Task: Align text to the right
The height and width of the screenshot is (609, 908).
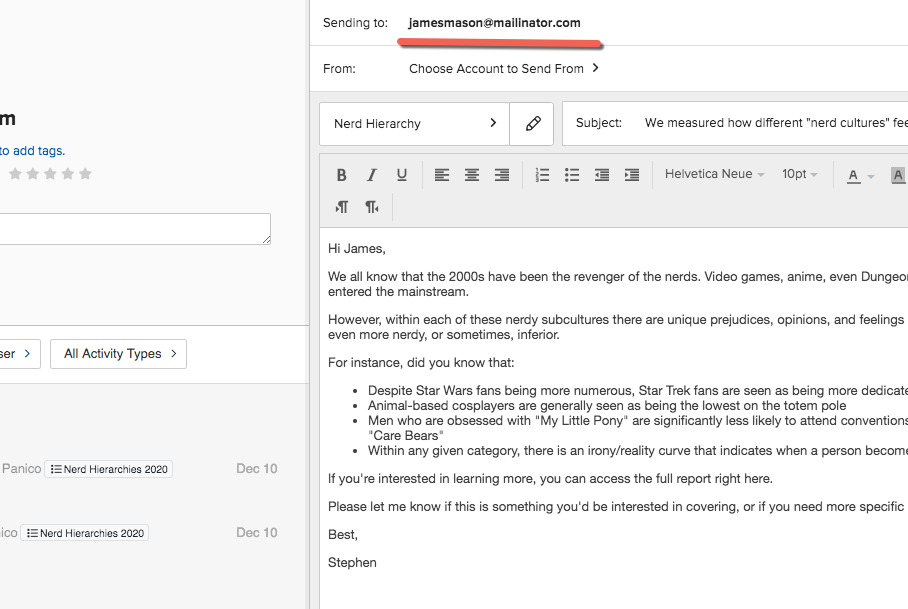Action: [x=502, y=175]
